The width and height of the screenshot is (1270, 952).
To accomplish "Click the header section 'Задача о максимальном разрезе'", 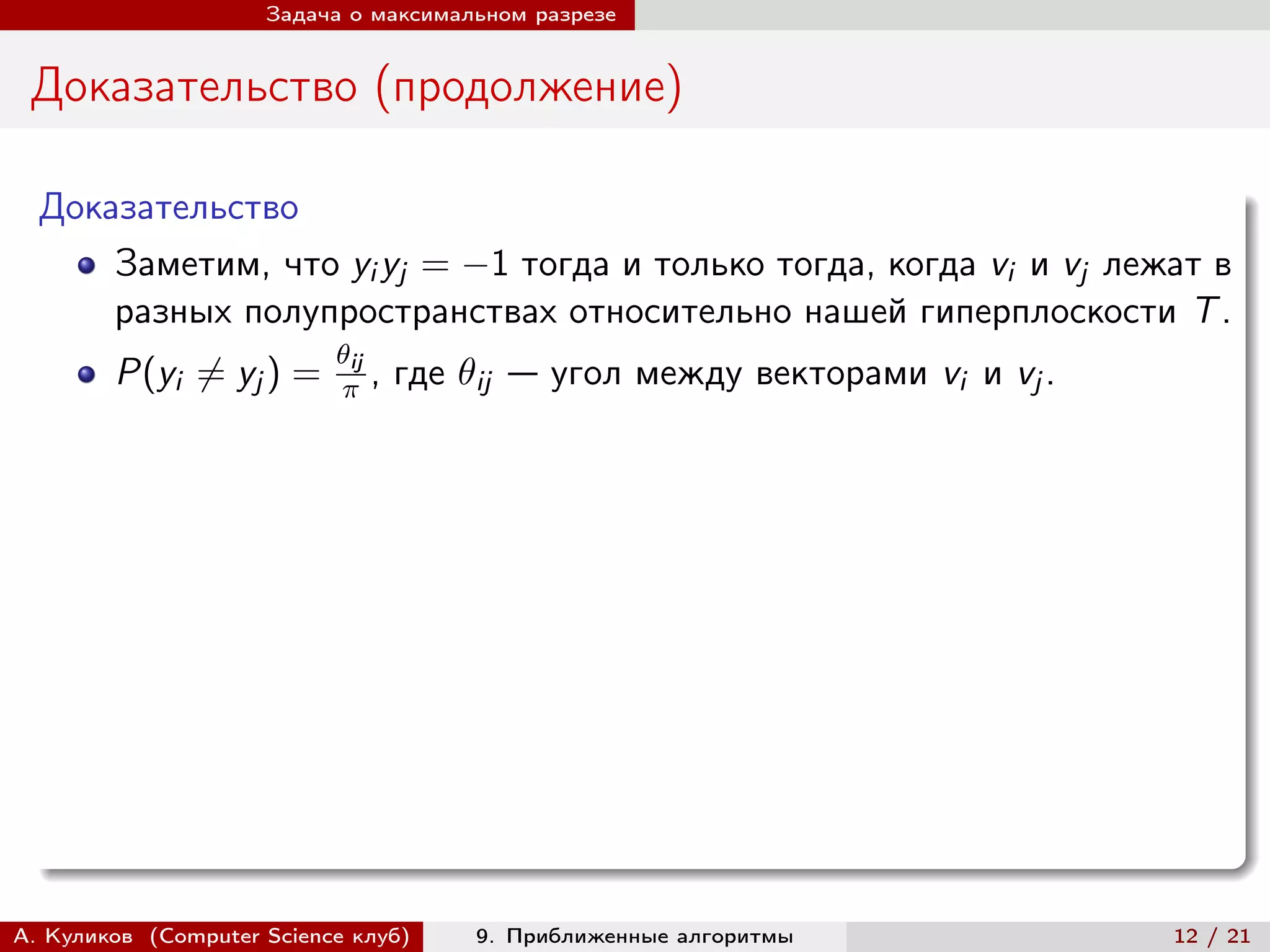I will (441, 15).
